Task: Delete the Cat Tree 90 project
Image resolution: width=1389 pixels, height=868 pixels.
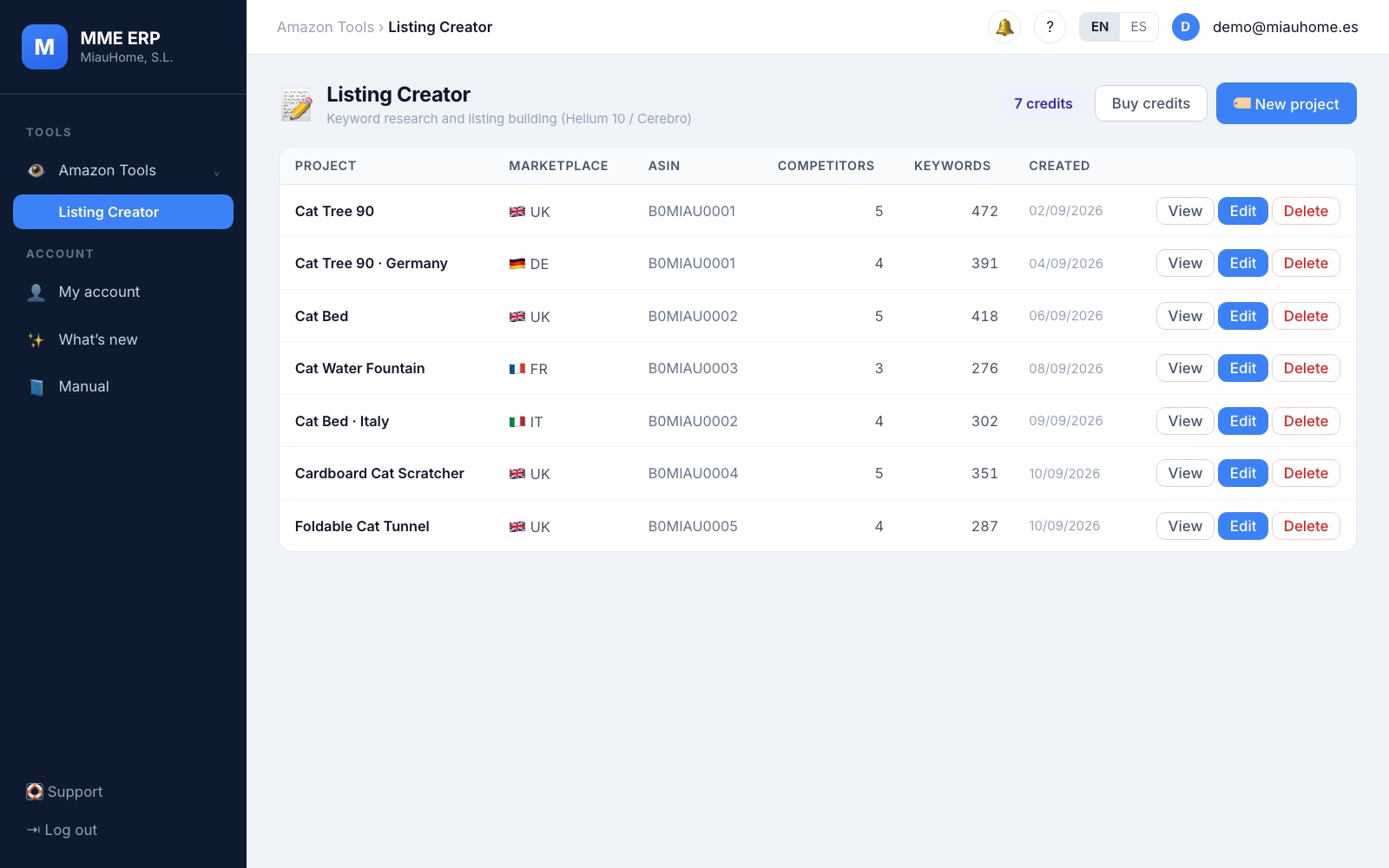Action: point(1306,211)
